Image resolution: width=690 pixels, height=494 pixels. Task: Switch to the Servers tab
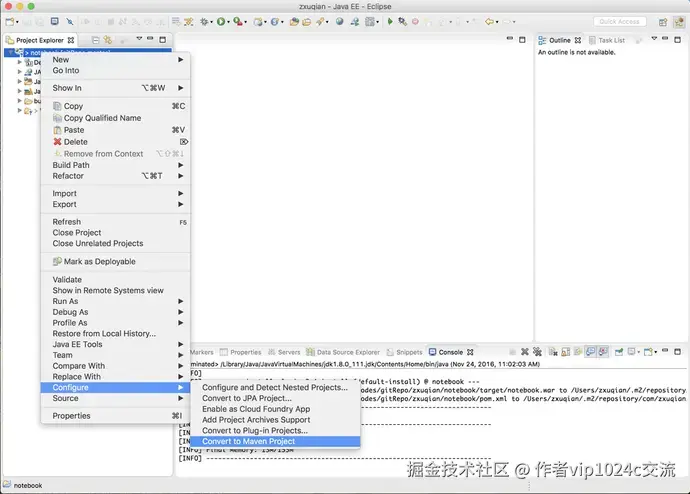(284, 352)
